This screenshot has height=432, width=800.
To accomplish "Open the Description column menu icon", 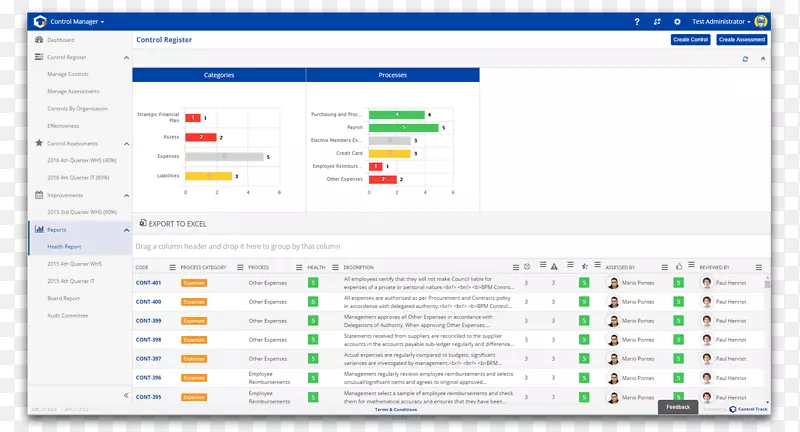I will 516,267.
